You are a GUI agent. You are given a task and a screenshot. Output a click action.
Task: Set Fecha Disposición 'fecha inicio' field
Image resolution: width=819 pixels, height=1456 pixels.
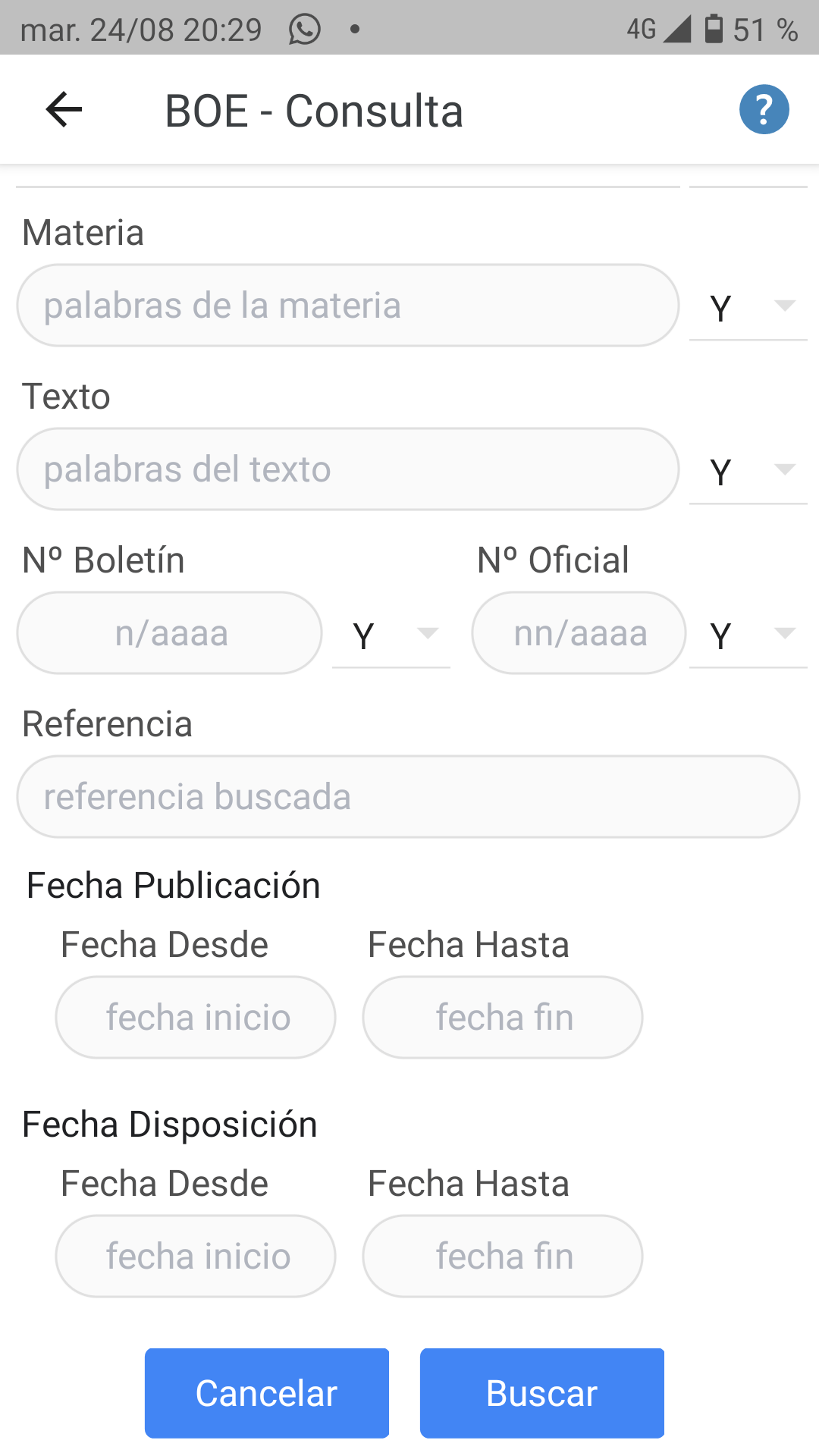coord(196,1257)
